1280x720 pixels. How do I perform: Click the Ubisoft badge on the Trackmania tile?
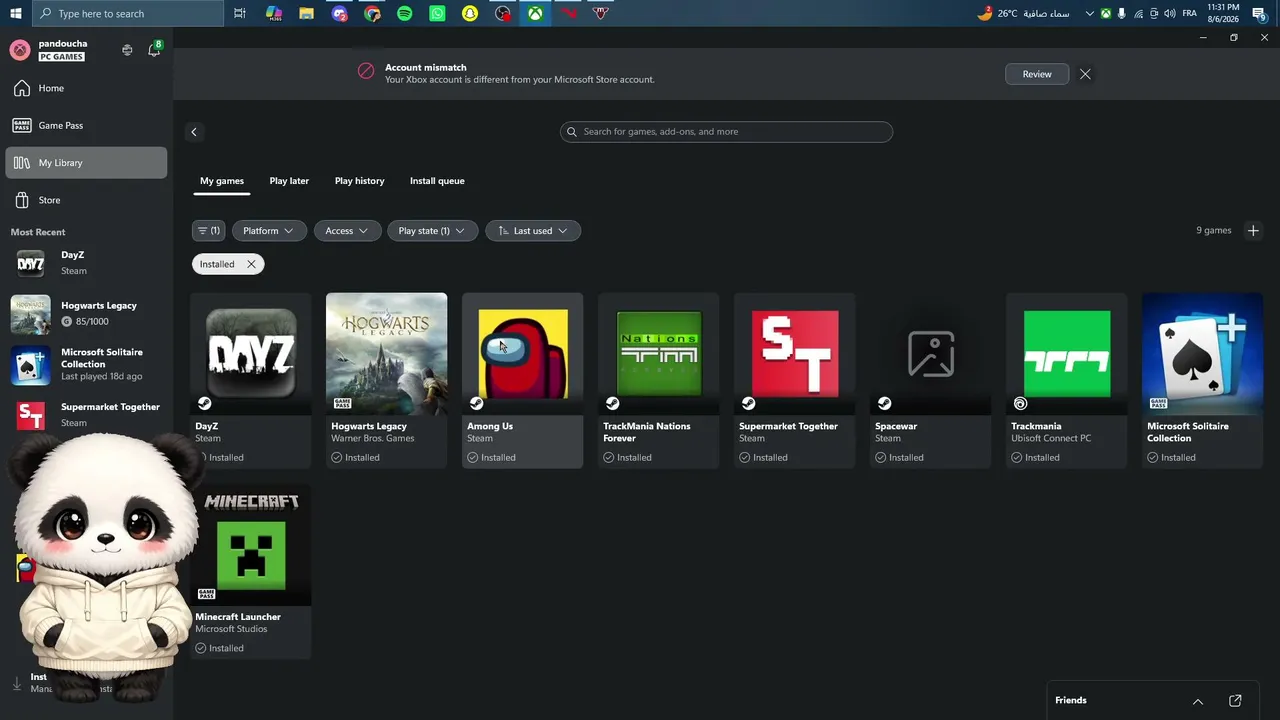[x=1020, y=404]
